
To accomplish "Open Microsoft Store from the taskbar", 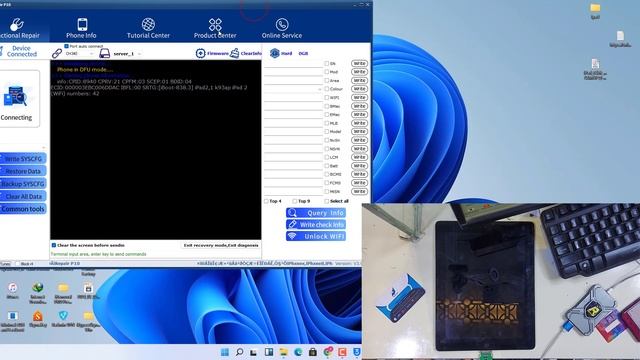I will coord(313,352).
